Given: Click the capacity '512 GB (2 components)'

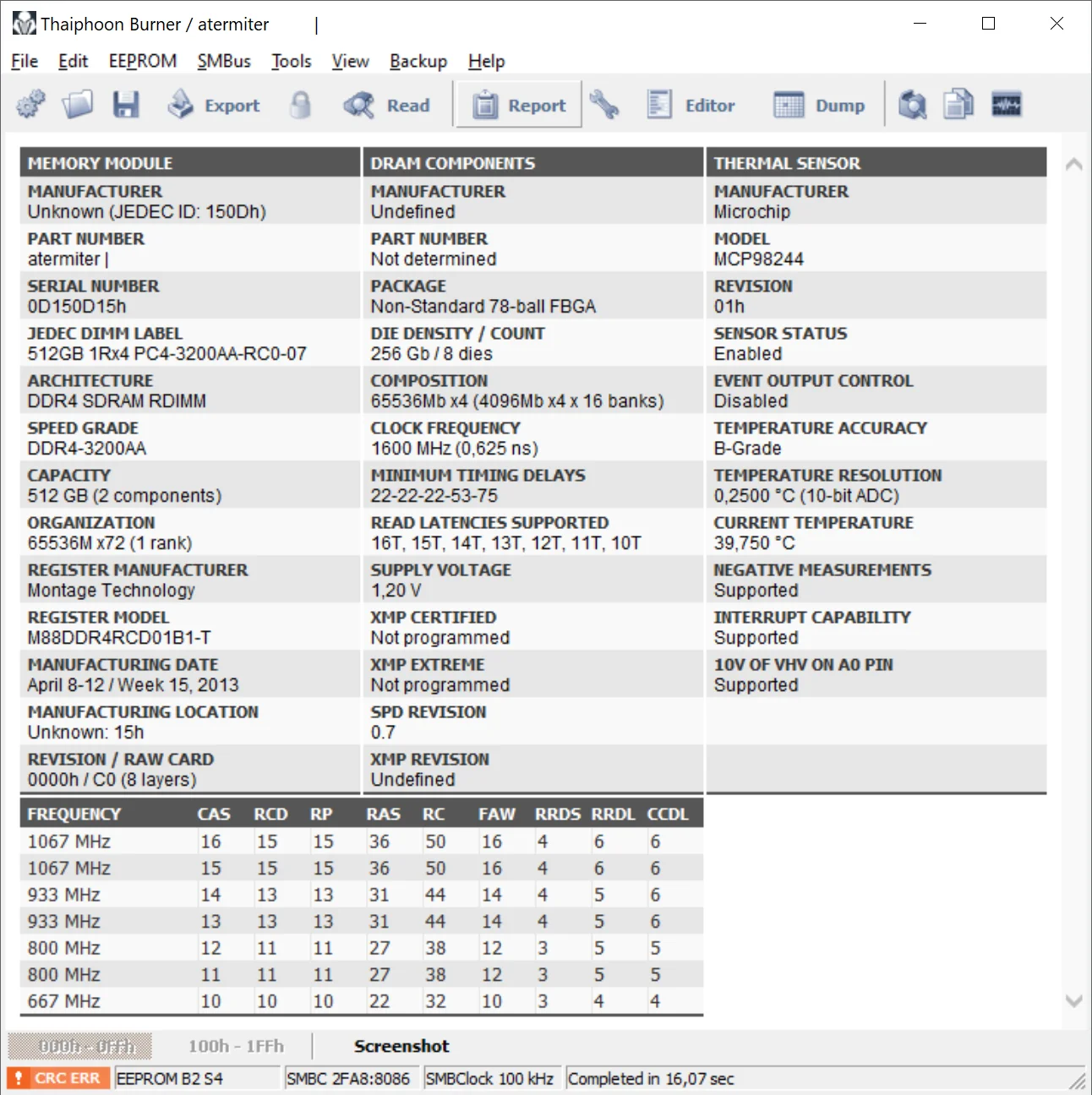Looking at the screenshot, I should click(125, 496).
